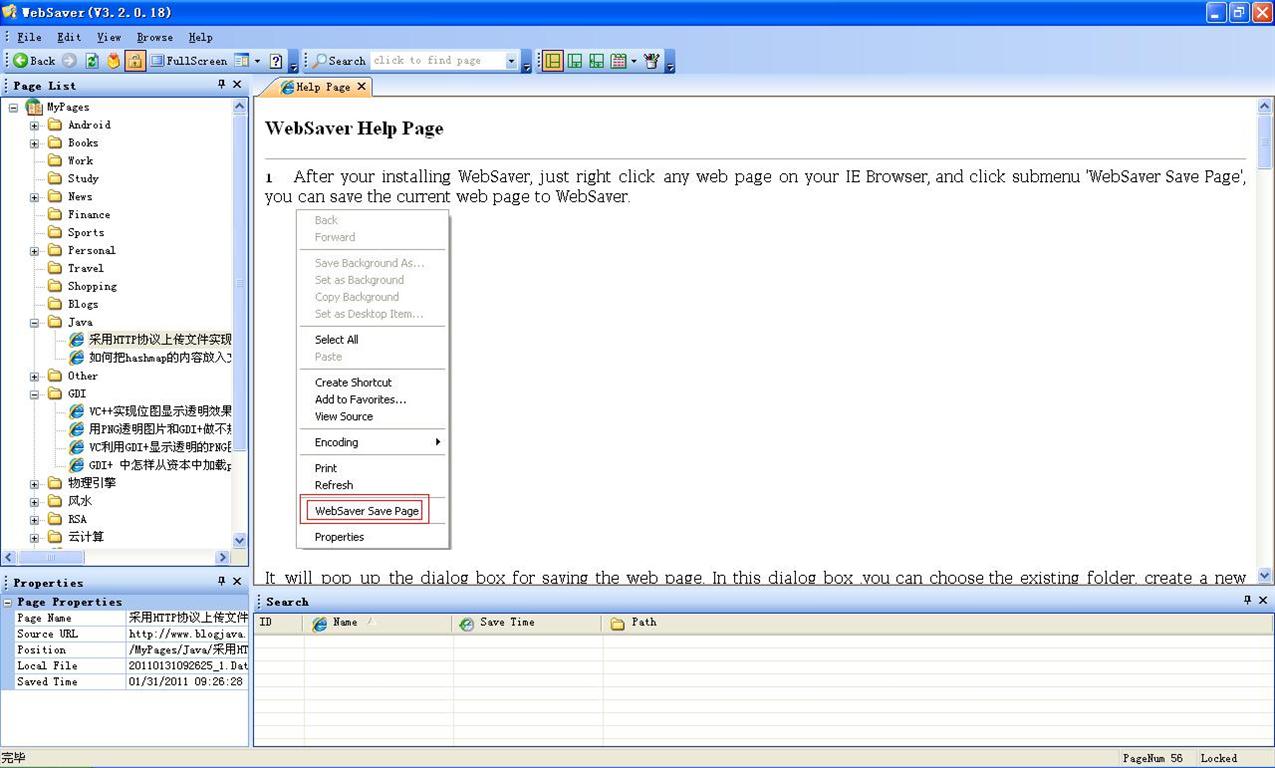Select the Work folder

pyautogui.click(x=80, y=161)
